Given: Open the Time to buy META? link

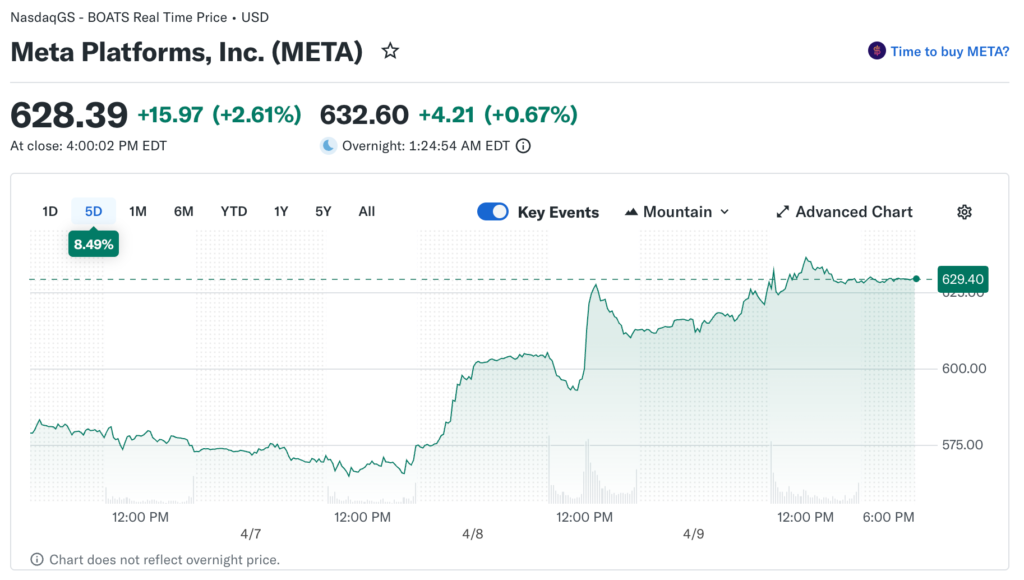Looking at the screenshot, I should (x=950, y=52).
